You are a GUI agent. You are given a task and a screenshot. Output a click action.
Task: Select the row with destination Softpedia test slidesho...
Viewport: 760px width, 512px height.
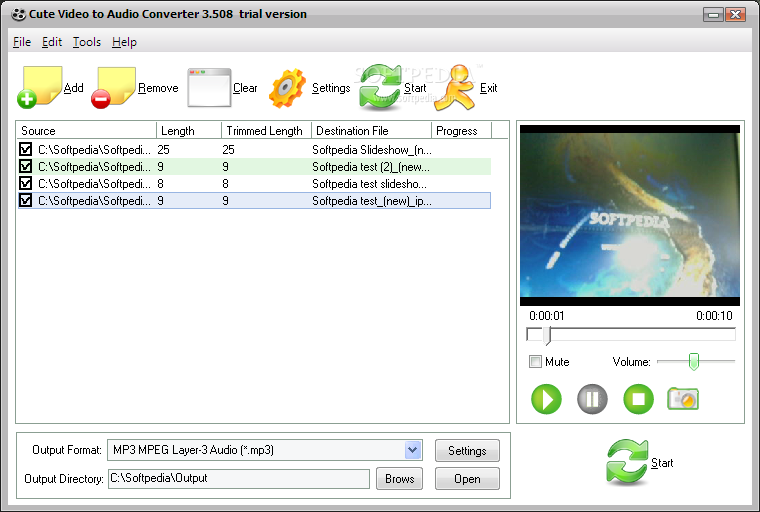(254, 183)
